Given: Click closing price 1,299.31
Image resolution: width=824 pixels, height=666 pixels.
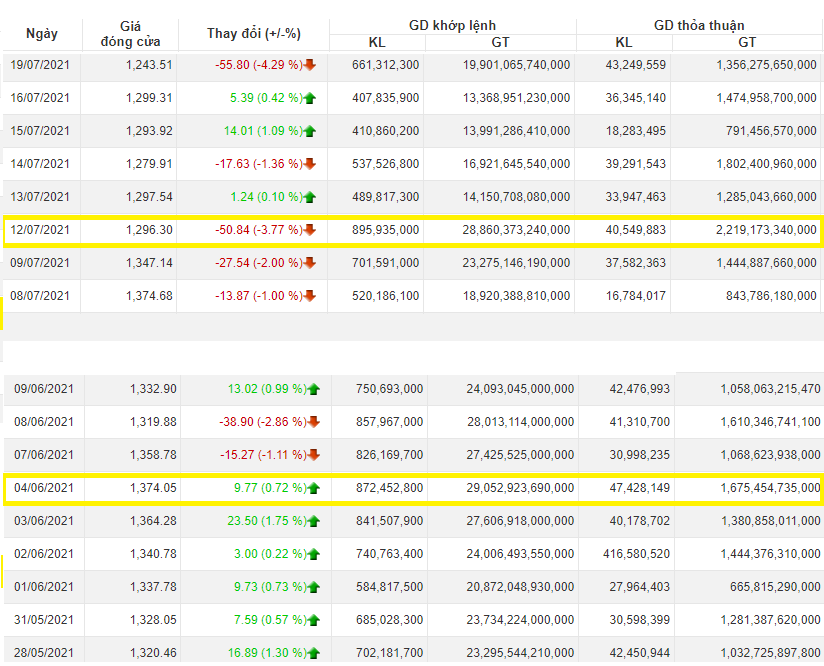Looking at the screenshot, I should click(x=149, y=98).
